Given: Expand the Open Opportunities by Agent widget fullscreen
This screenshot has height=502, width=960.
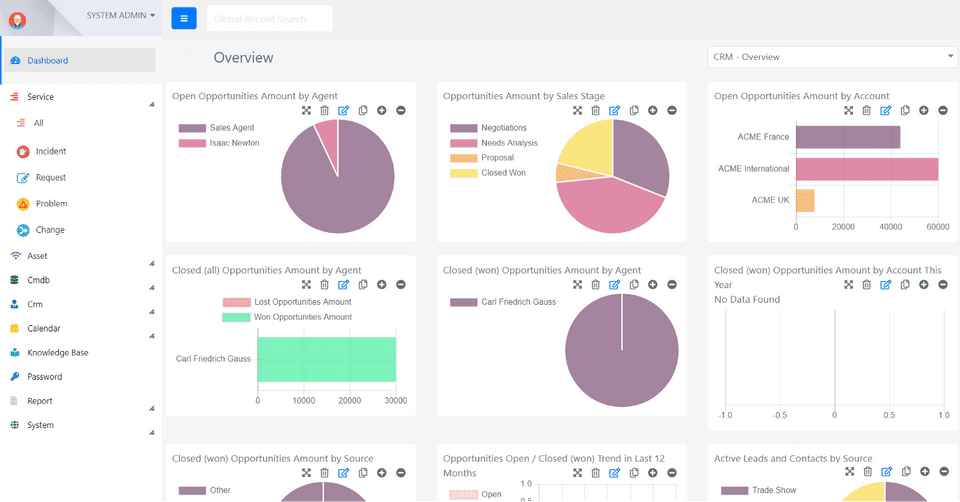Looking at the screenshot, I should (x=306, y=110).
